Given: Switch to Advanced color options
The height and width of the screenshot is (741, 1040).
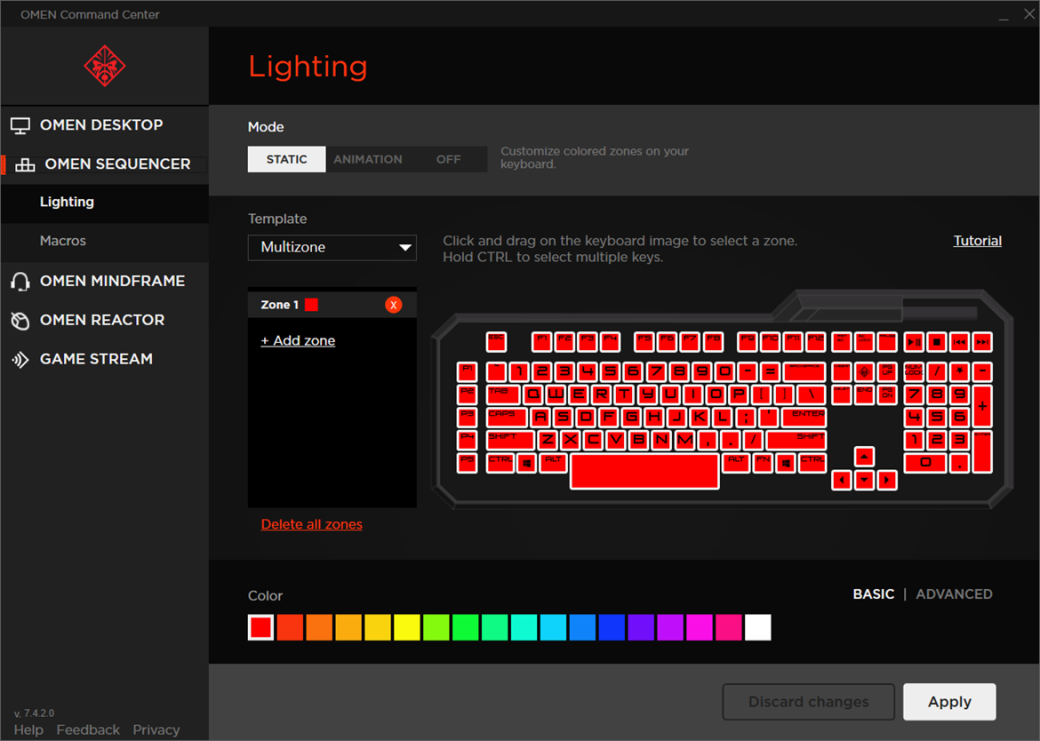Looking at the screenshot, I should [954, 594].
